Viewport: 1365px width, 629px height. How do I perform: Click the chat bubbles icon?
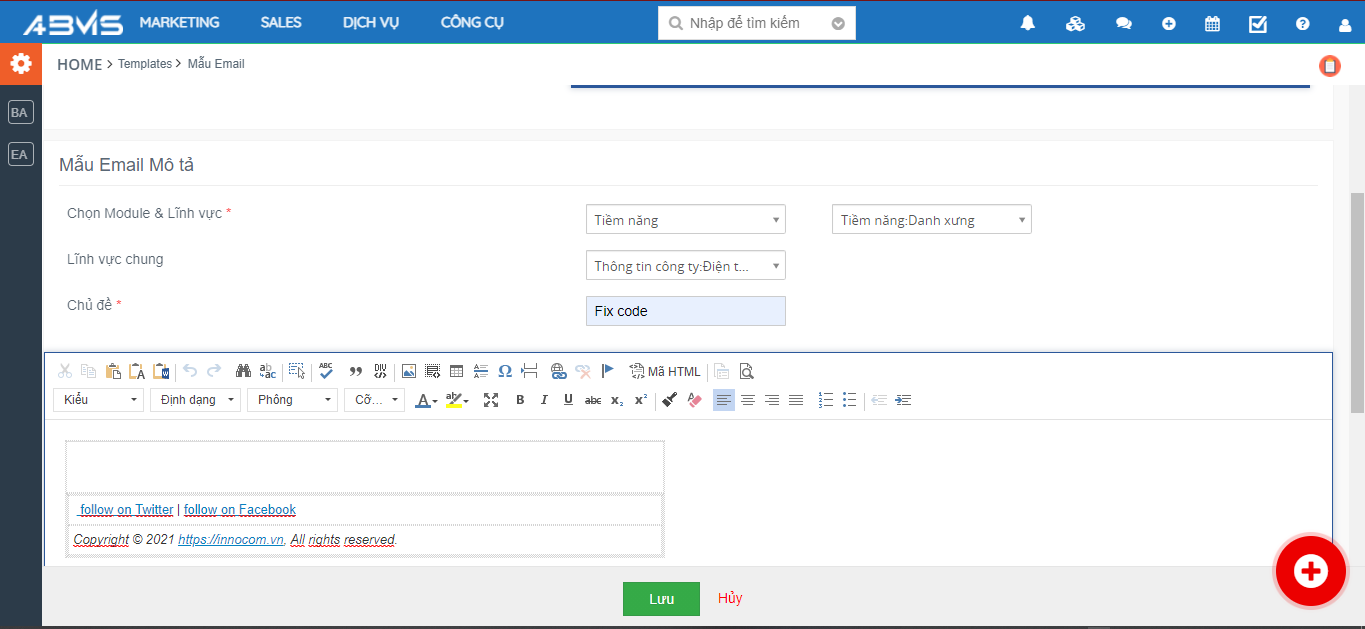[x=1123, y=23]
